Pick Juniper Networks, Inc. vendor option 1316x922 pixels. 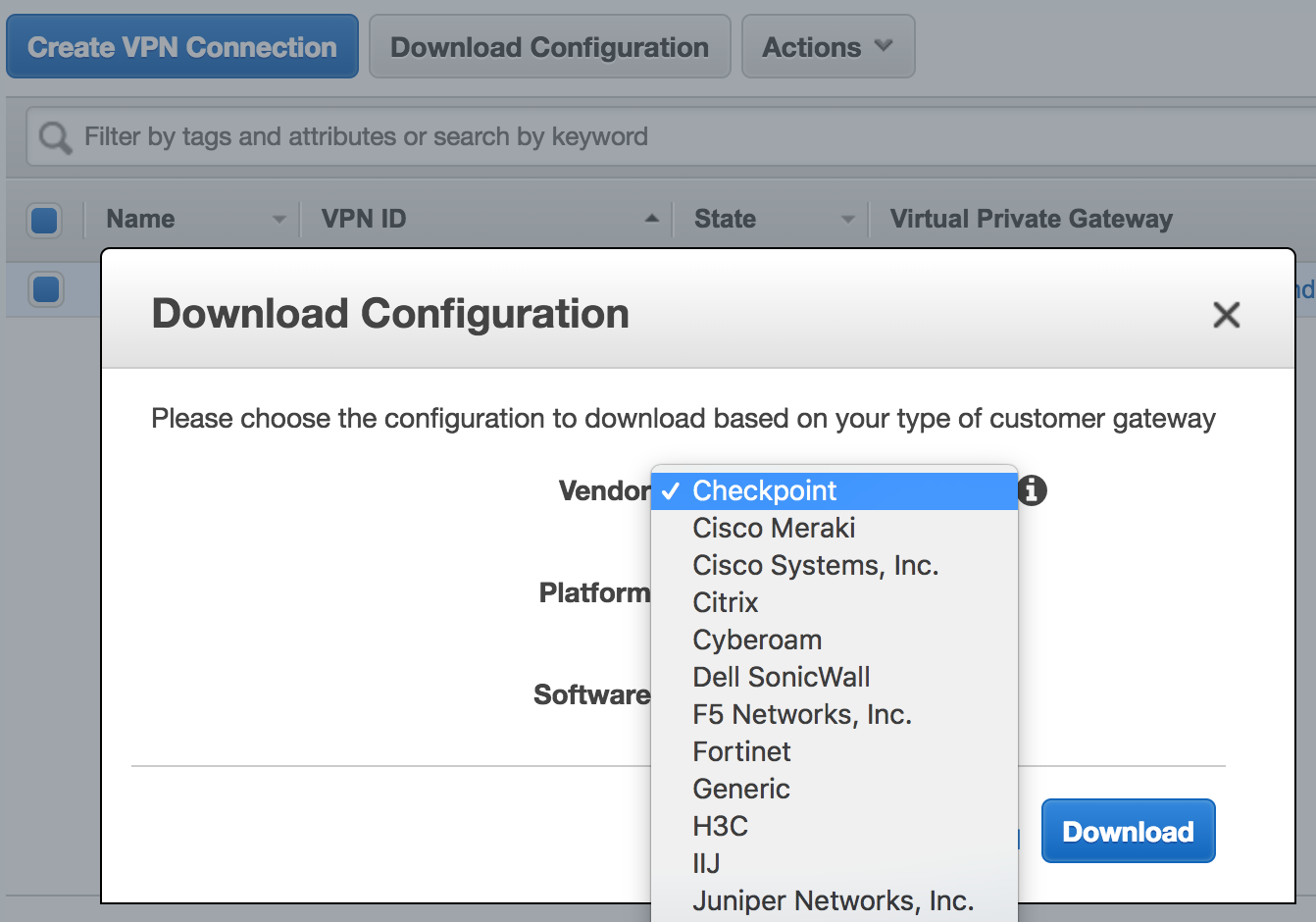point(833,900)
